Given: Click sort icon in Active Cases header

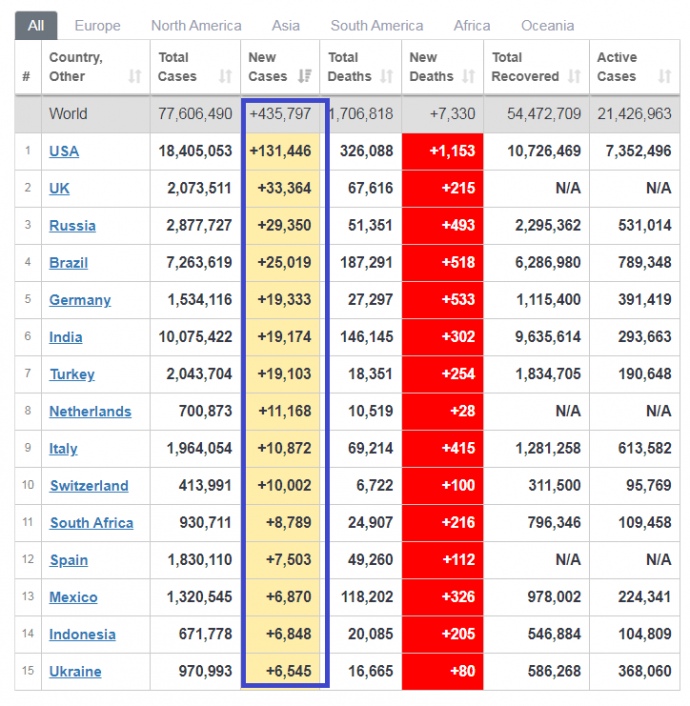Looking at the screenshot, I should pyautogui.click(x=664, y=76).
